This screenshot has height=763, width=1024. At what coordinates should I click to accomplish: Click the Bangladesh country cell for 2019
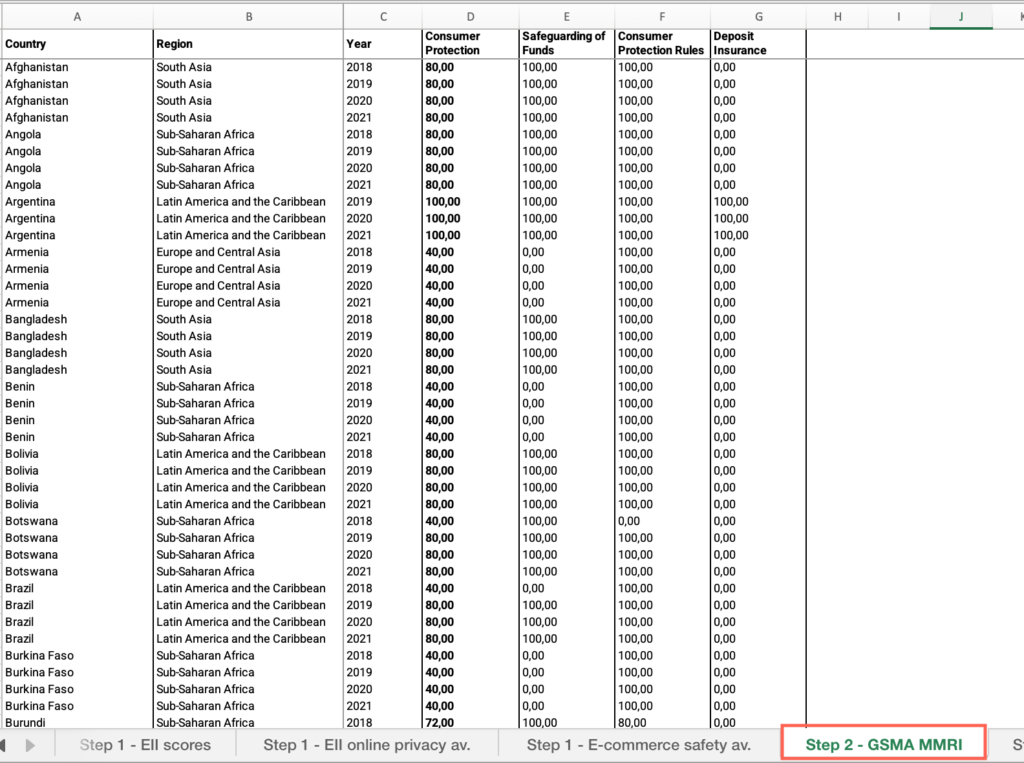click(77, 336)
